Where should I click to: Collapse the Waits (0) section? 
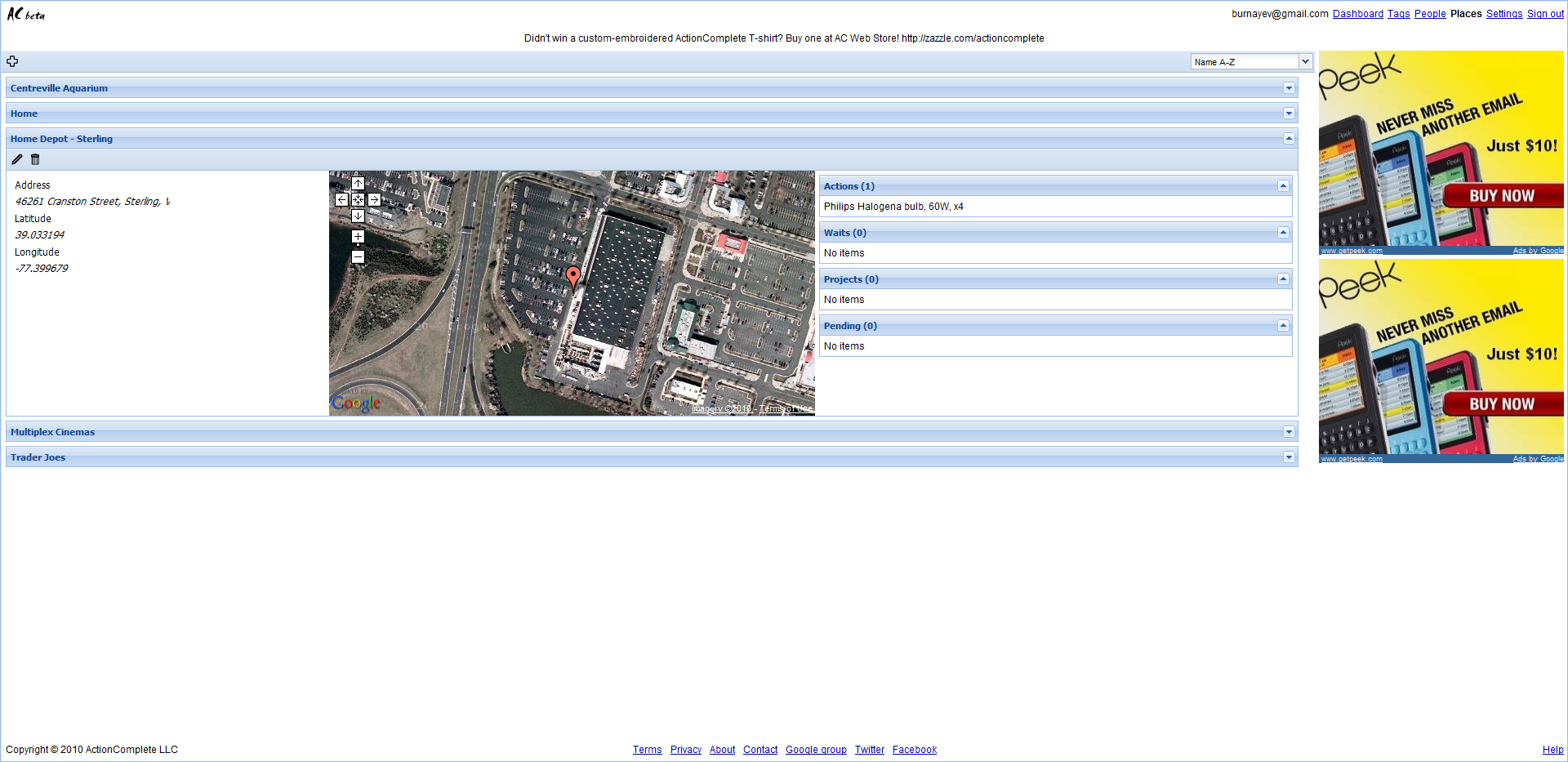pyautogui.click(x=1283, y=233)
